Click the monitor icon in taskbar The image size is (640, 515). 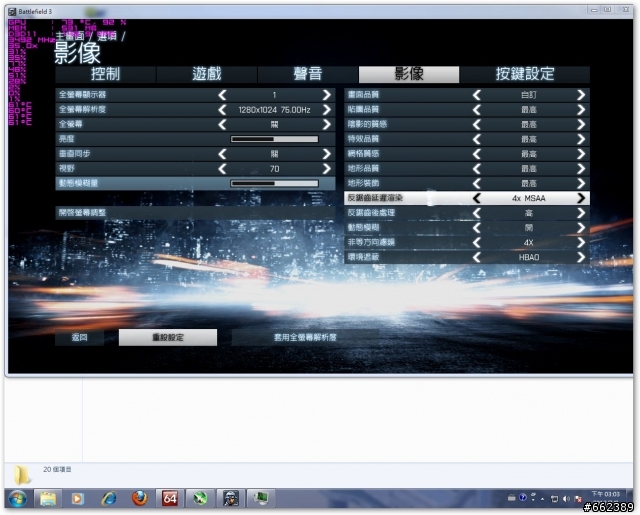point(261,498)
